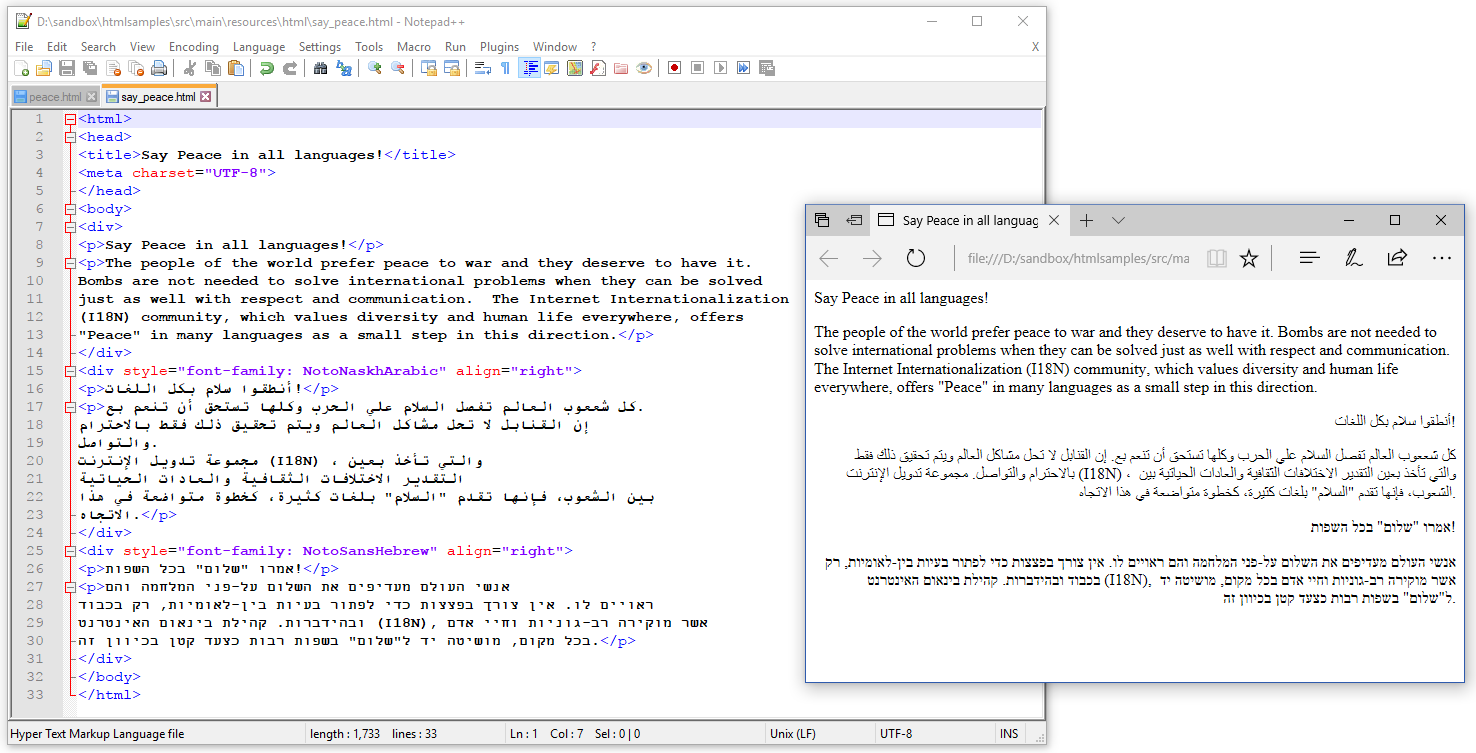
Task: Click Unix (LF) in the status bar
Action: (792, 734)
